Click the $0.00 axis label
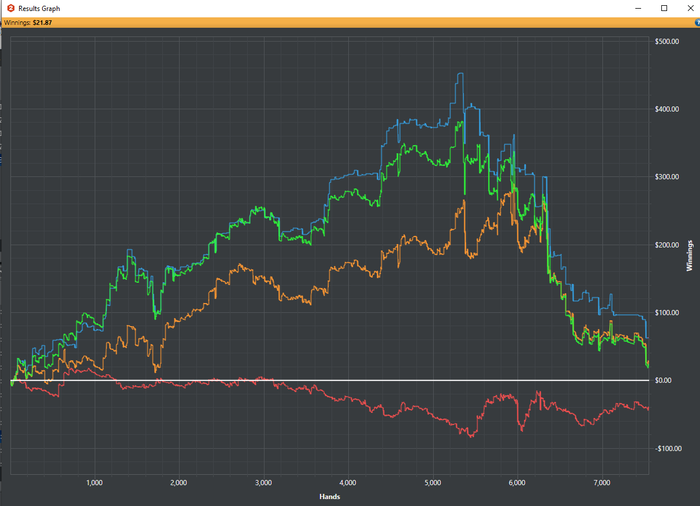 coord(663,381)
